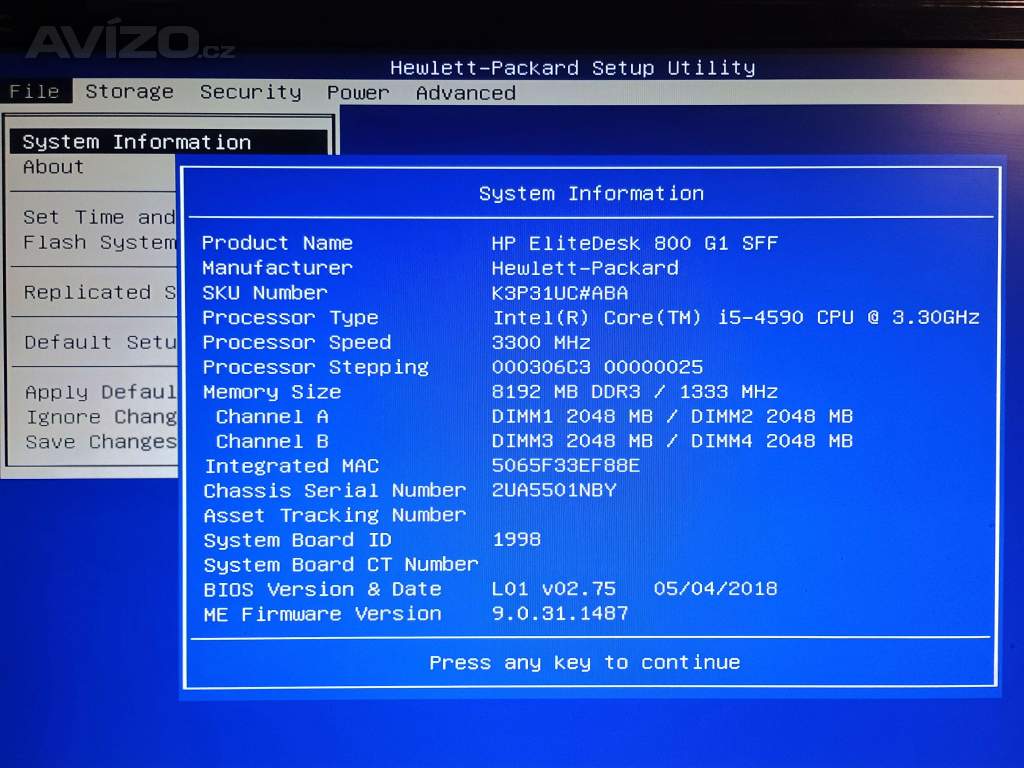This screenshot has width=1024, height=768.
Task: Click the System Information dialog title
Action: click(x=591, y=193)
